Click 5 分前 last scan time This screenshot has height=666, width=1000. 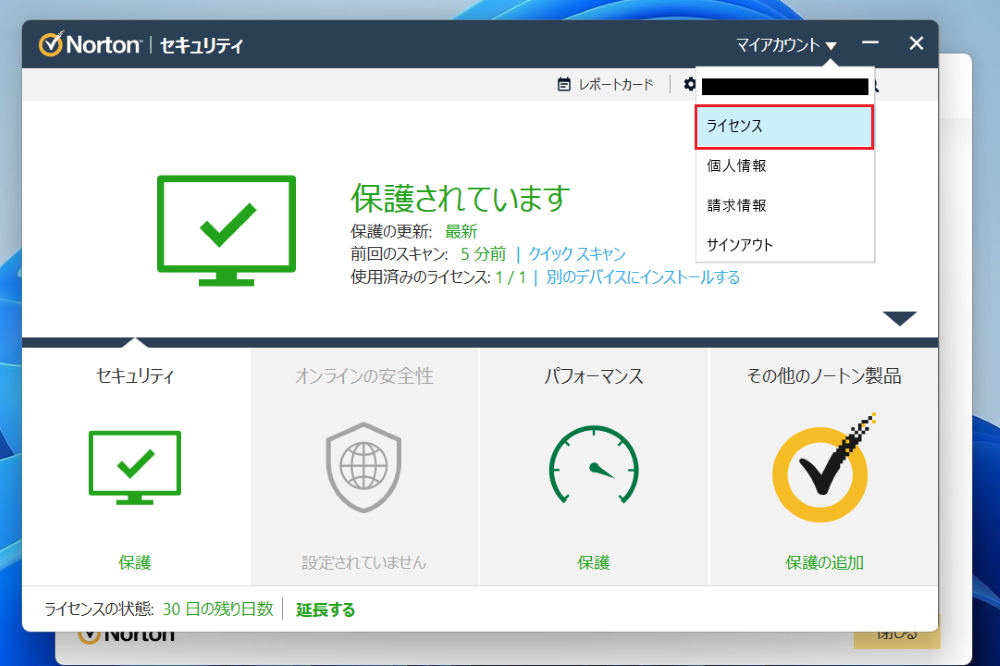[x=483, y=254]
